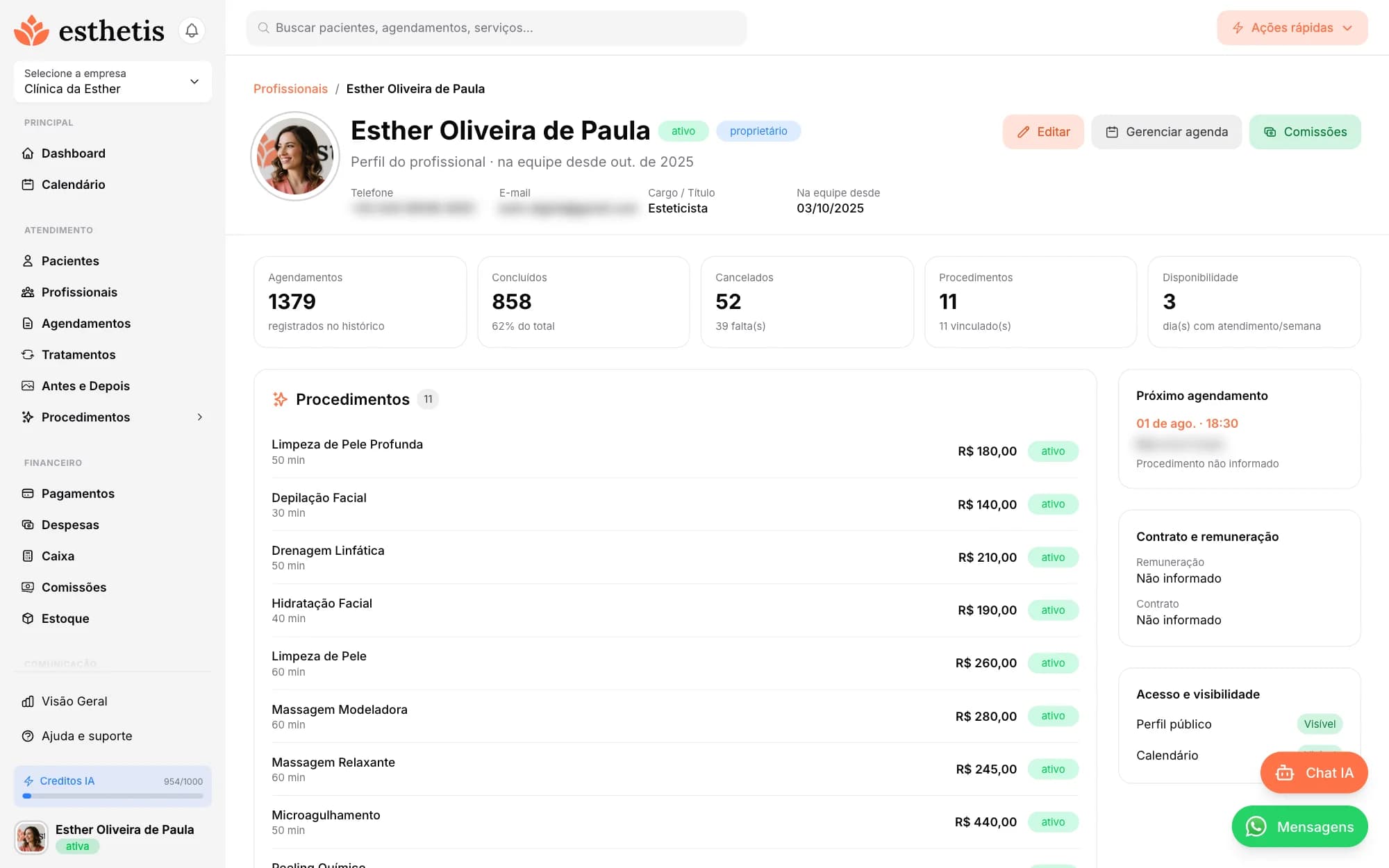Click the Visão Geral chart icon
Viewport: 1389px width, 868px height.
click(28, 701)
